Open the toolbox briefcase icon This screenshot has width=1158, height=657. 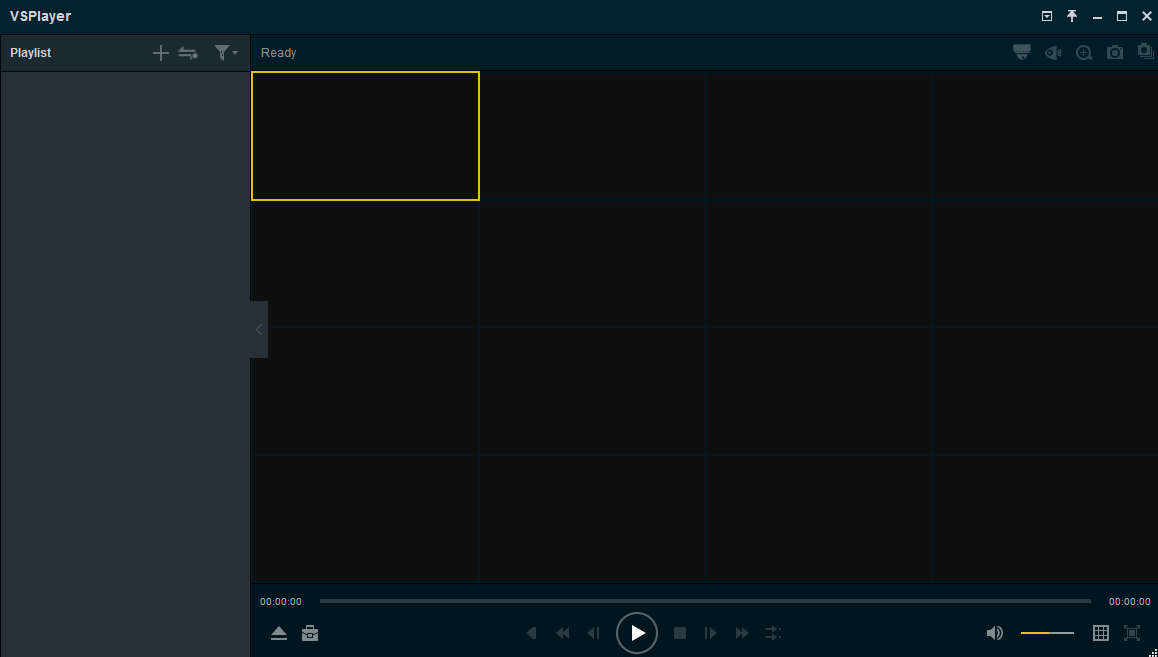[x=310, y=633]
